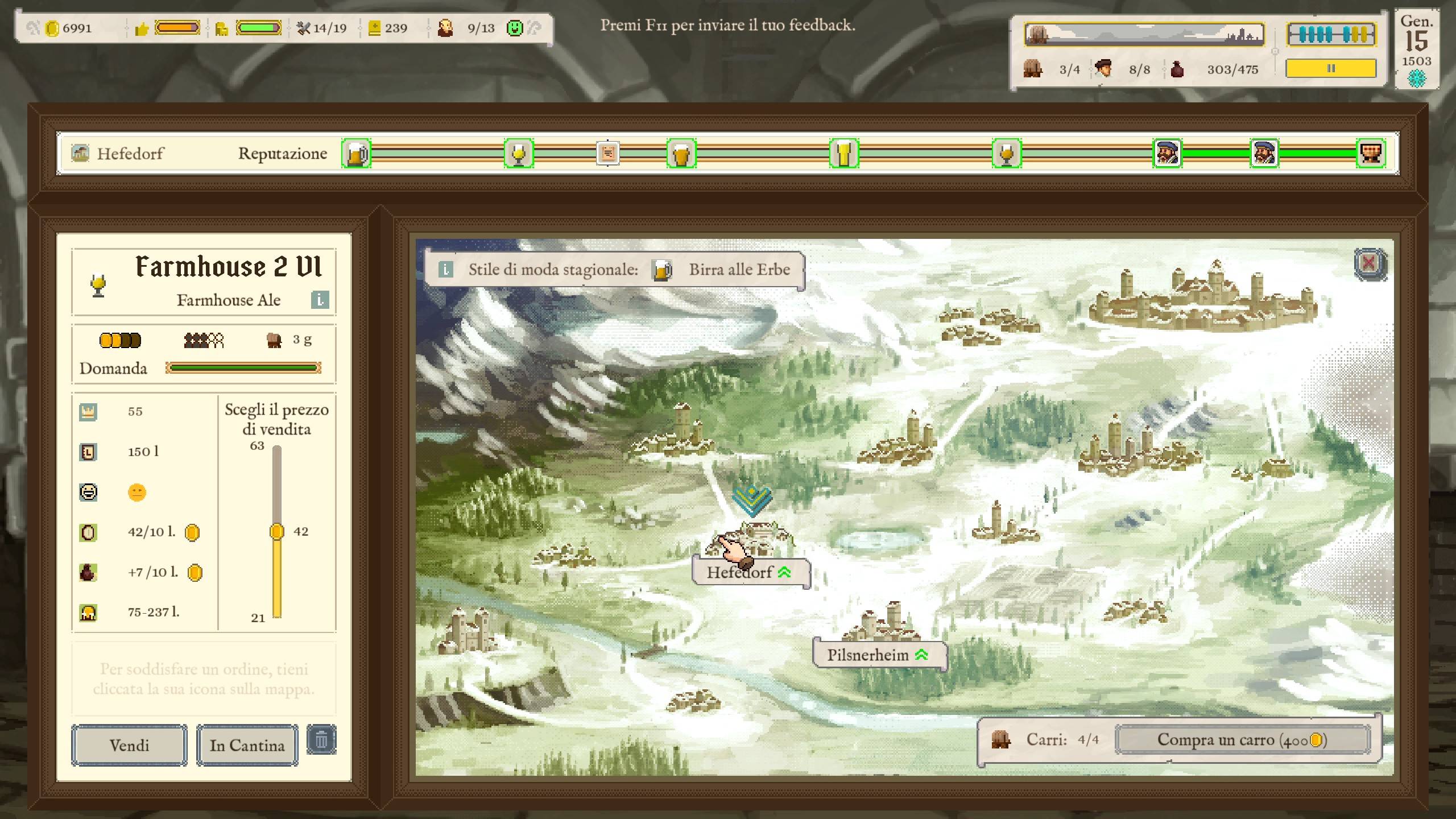Click the first beer mug reputation milestone
Viewport: 1456px width, 819px height.
coord(357,154)
